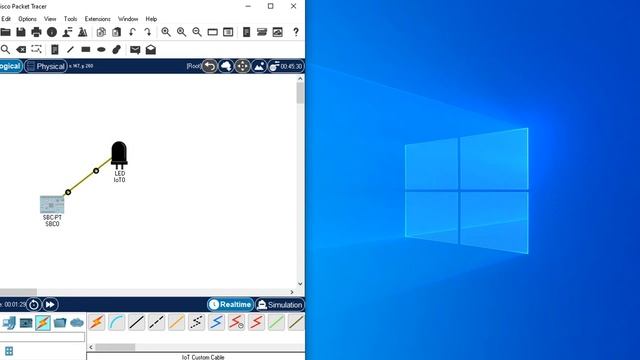Select the Inspect magnifier tool
Image resolution: width=640 pixels, height=360 pixels.
5,50
